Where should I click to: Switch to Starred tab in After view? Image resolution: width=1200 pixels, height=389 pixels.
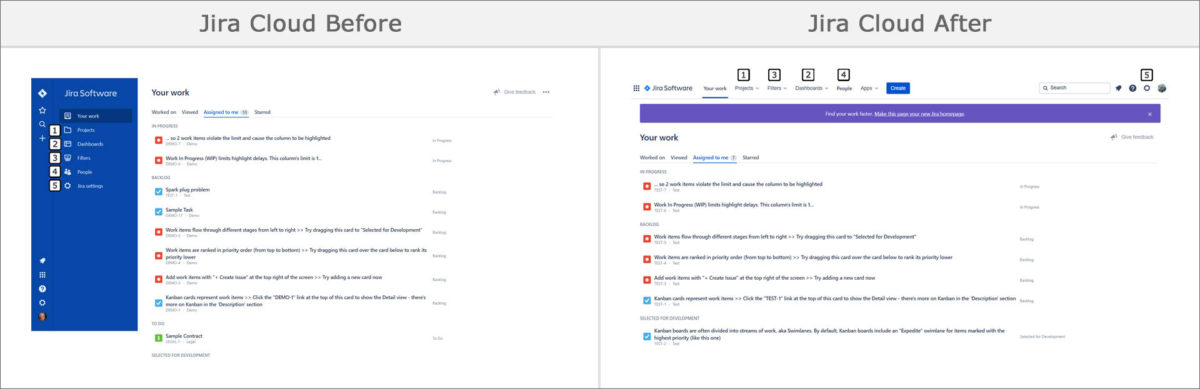click(x=750, y=157)
